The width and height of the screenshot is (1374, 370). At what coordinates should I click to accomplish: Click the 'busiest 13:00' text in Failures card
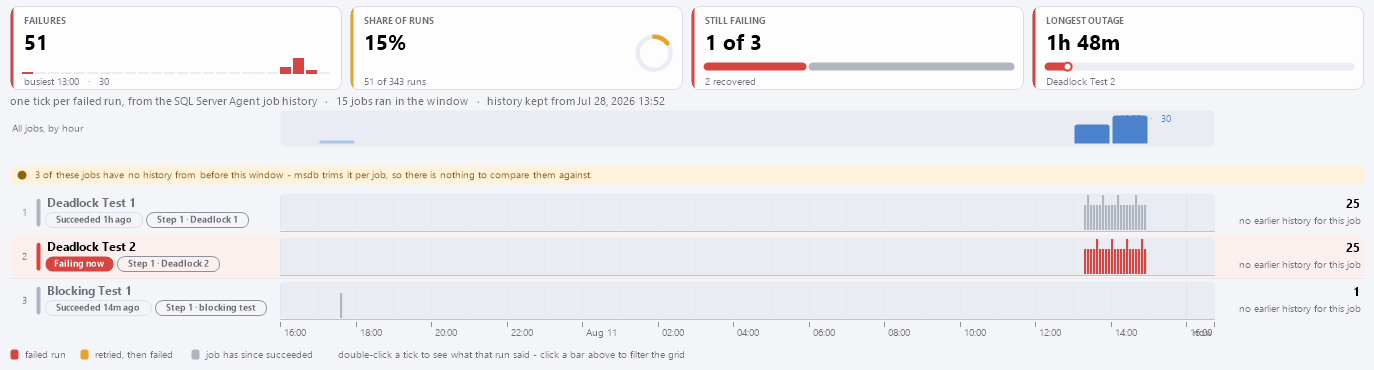(x=51, y=82)
